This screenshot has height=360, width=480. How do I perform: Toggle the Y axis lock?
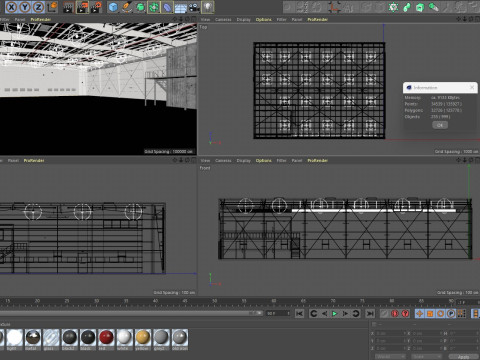pos(25,7)
